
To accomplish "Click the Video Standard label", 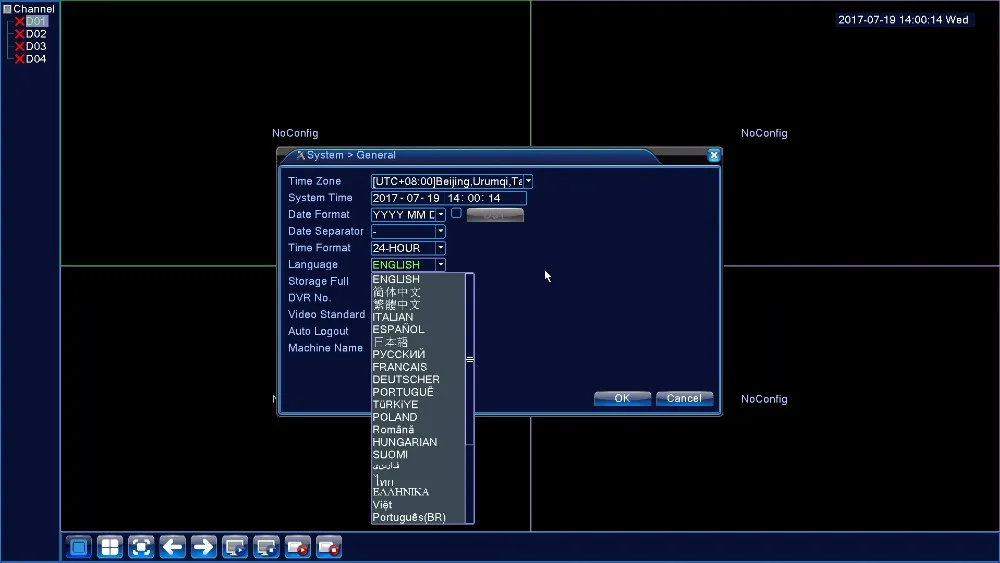I will [x=327, y=314].
